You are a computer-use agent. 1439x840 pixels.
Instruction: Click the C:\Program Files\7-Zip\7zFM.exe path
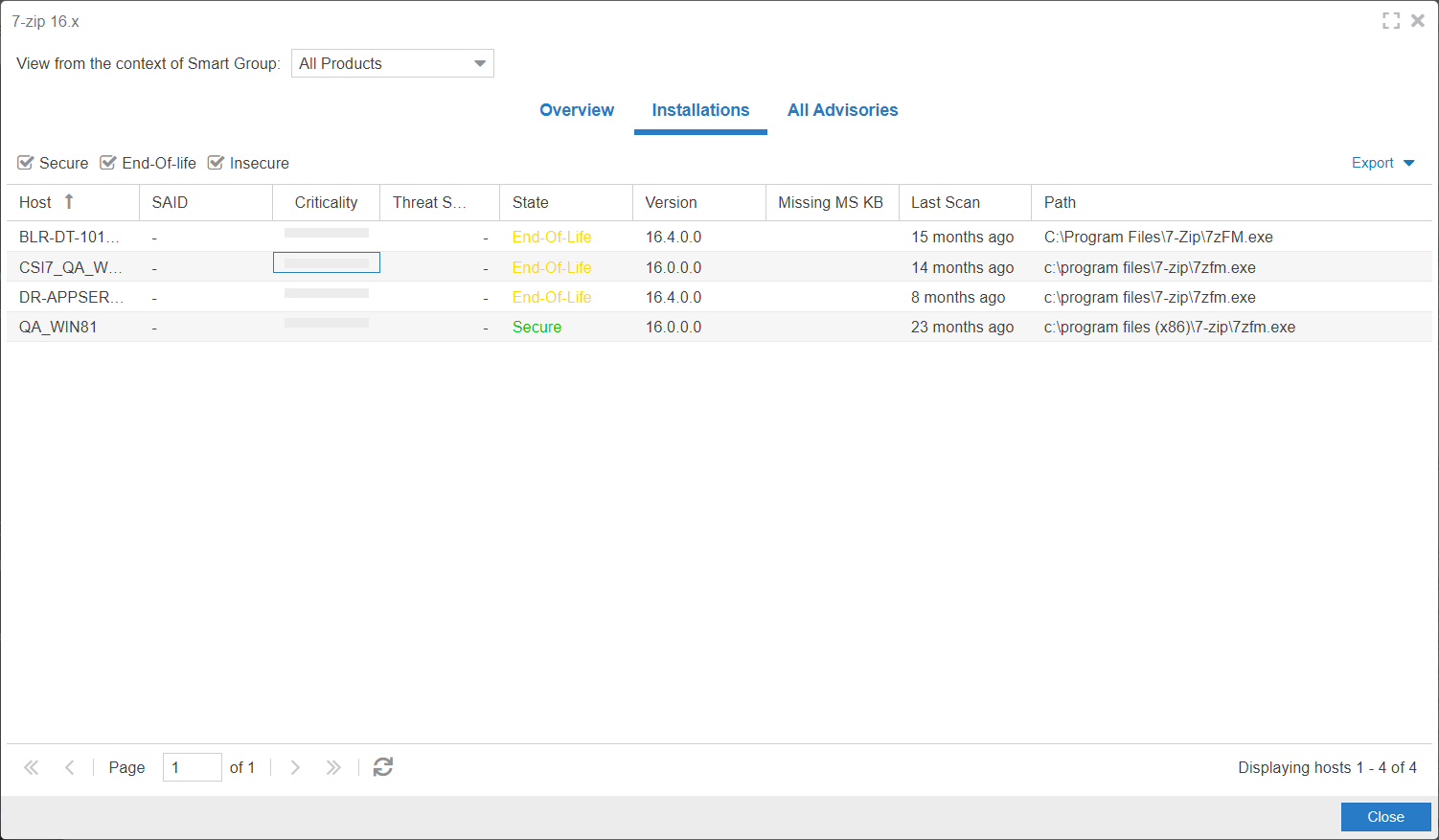coord(1158,237)
